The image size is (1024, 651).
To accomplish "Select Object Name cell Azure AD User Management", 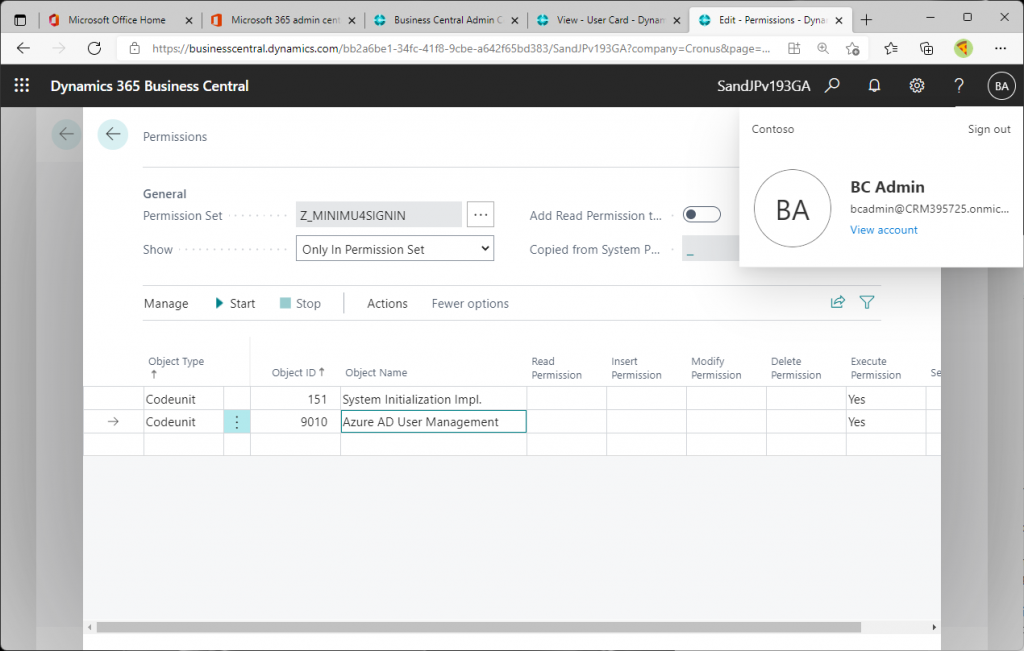I will click(x=434, y=422).
